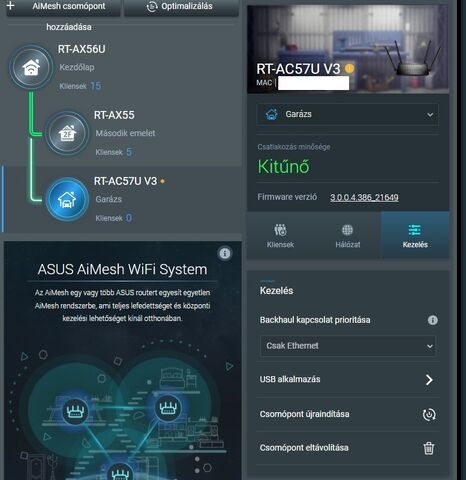The image size is (466, 480).
Task: Click the orange warning icon beside RT-AC57U V3 title
Action: [349, 68]
